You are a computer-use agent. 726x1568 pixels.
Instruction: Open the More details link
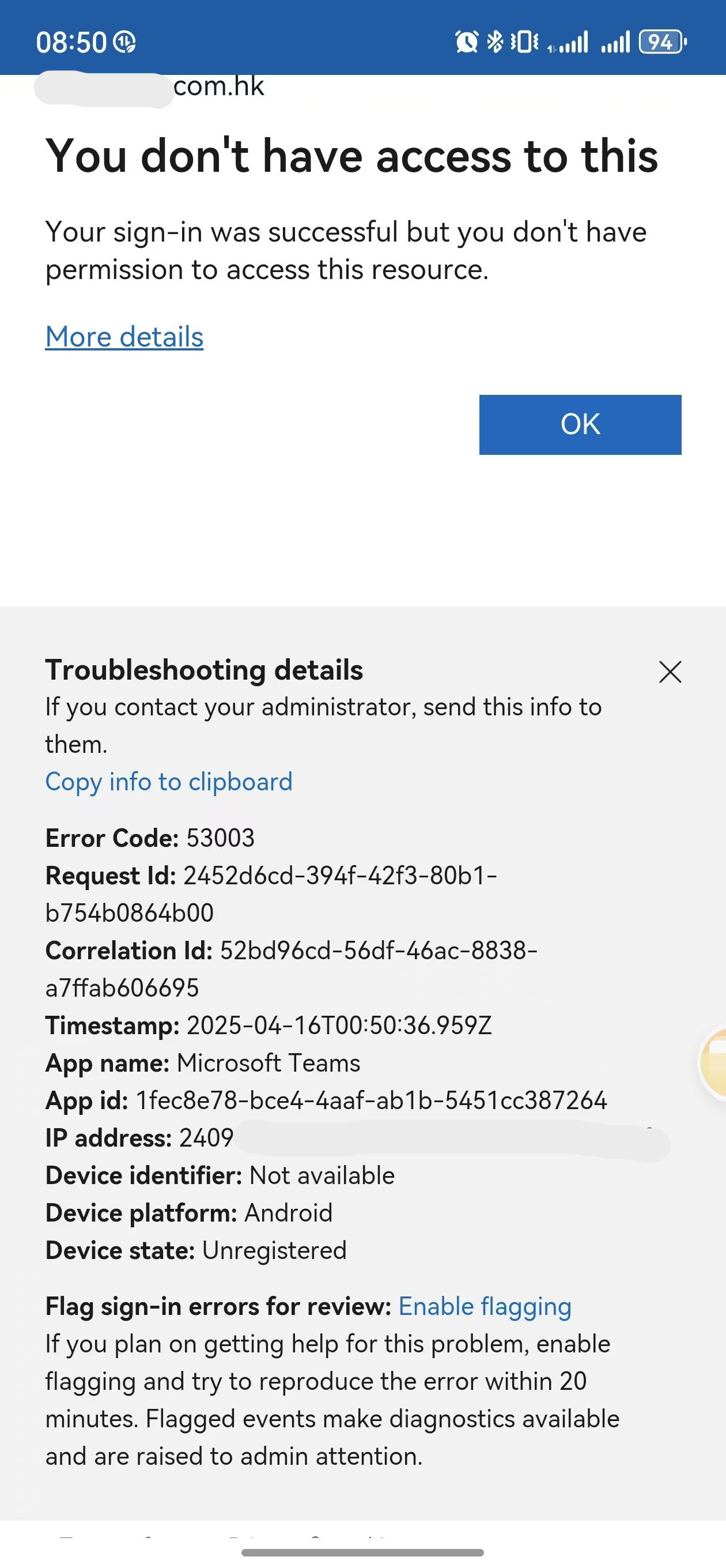[x=124, y=337]
